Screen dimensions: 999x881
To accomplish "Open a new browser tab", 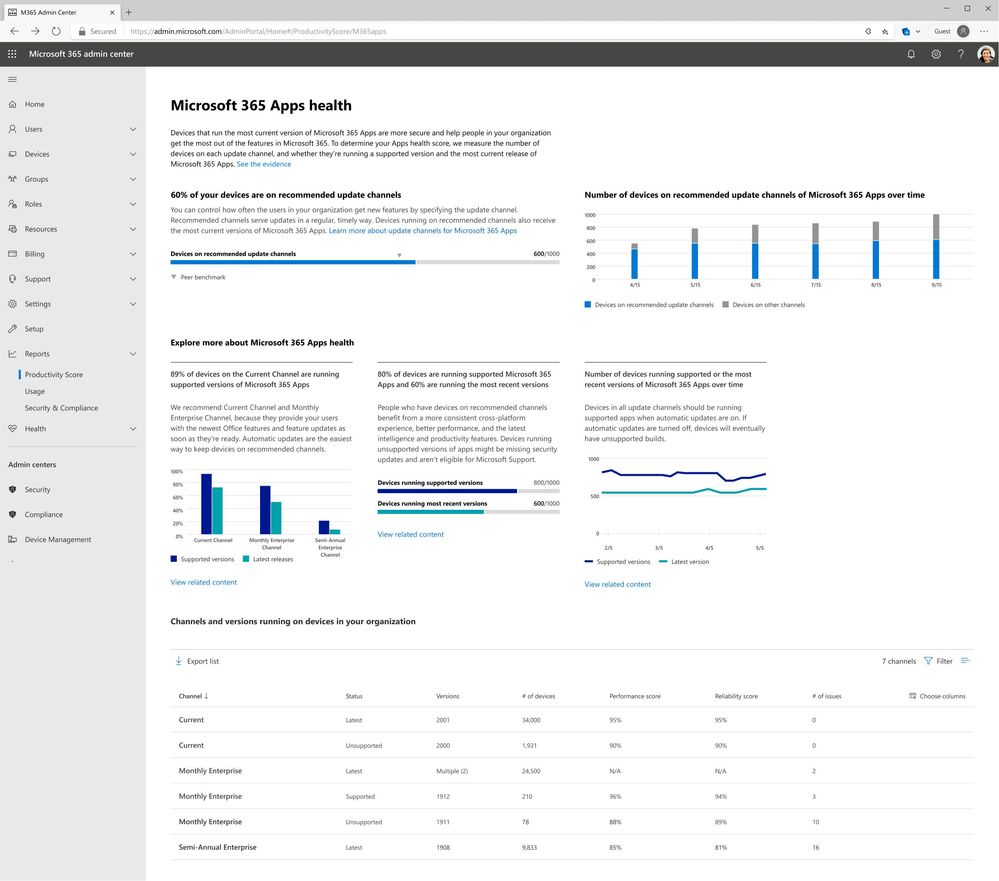I will click(129, 12).
